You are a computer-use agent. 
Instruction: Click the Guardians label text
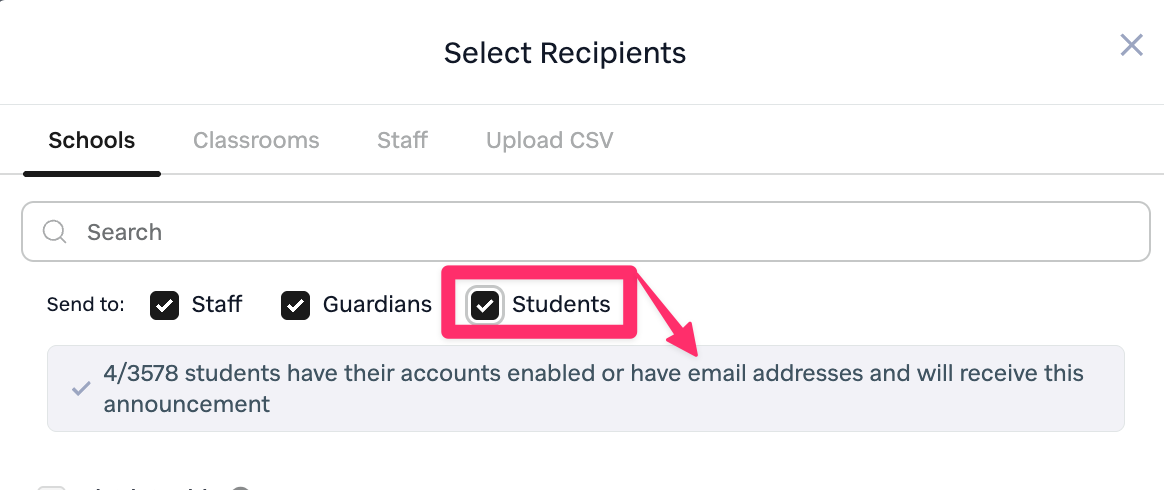[x=377, y=305]
